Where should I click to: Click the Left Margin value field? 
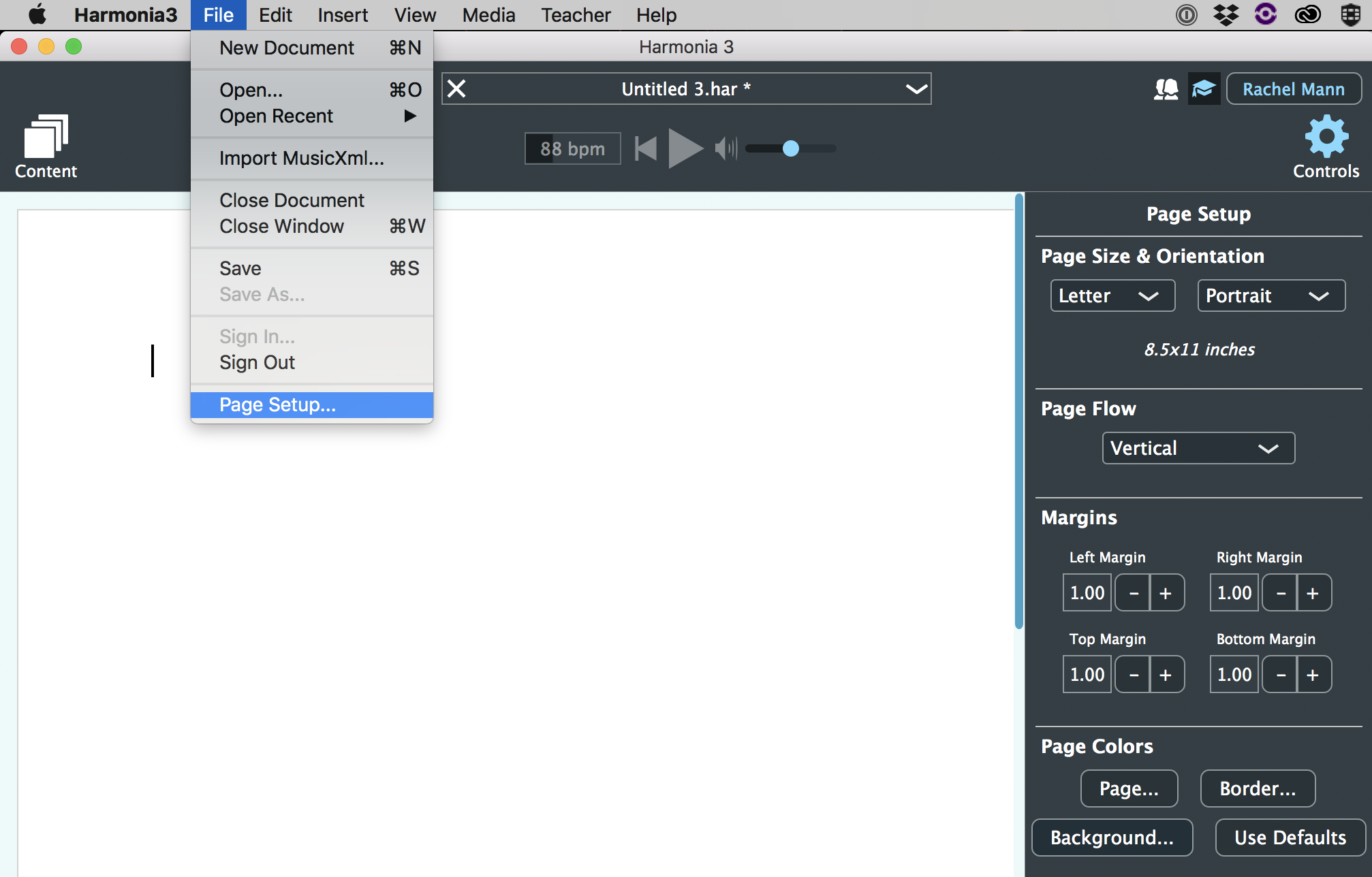pos(1087,593)
